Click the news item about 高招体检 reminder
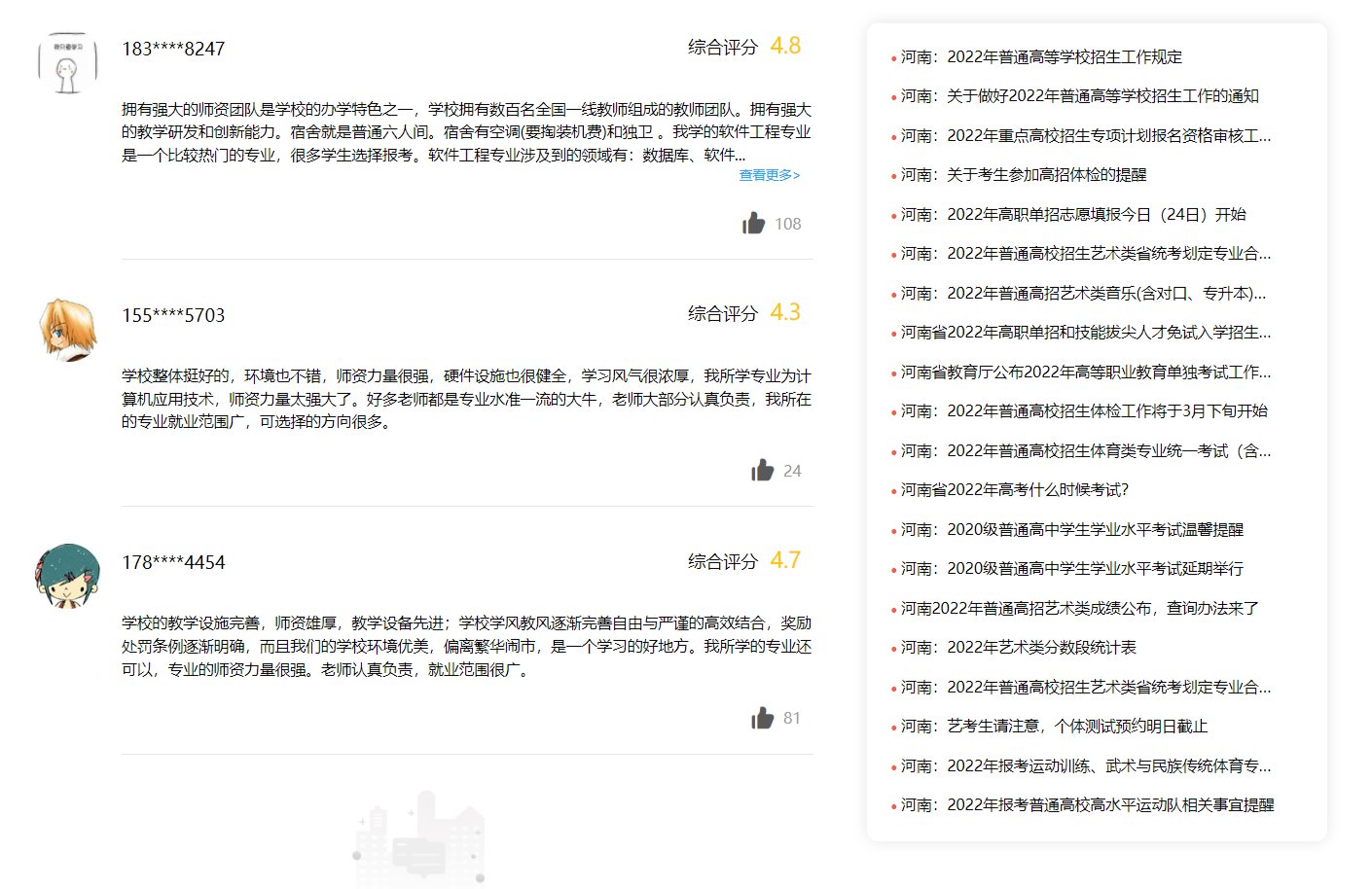This screenshot has height=889, width=1372. pyautogui.click(x=1022, y=175)
